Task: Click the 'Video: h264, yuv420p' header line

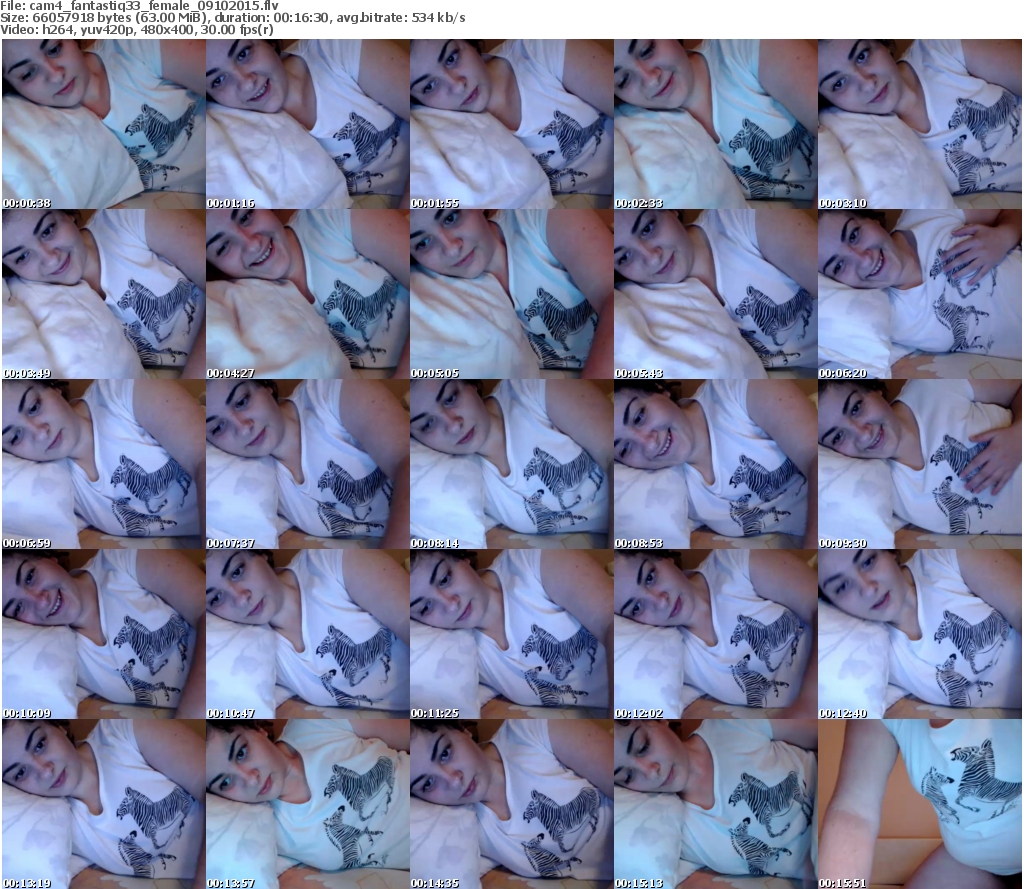Action: [137, 30]
